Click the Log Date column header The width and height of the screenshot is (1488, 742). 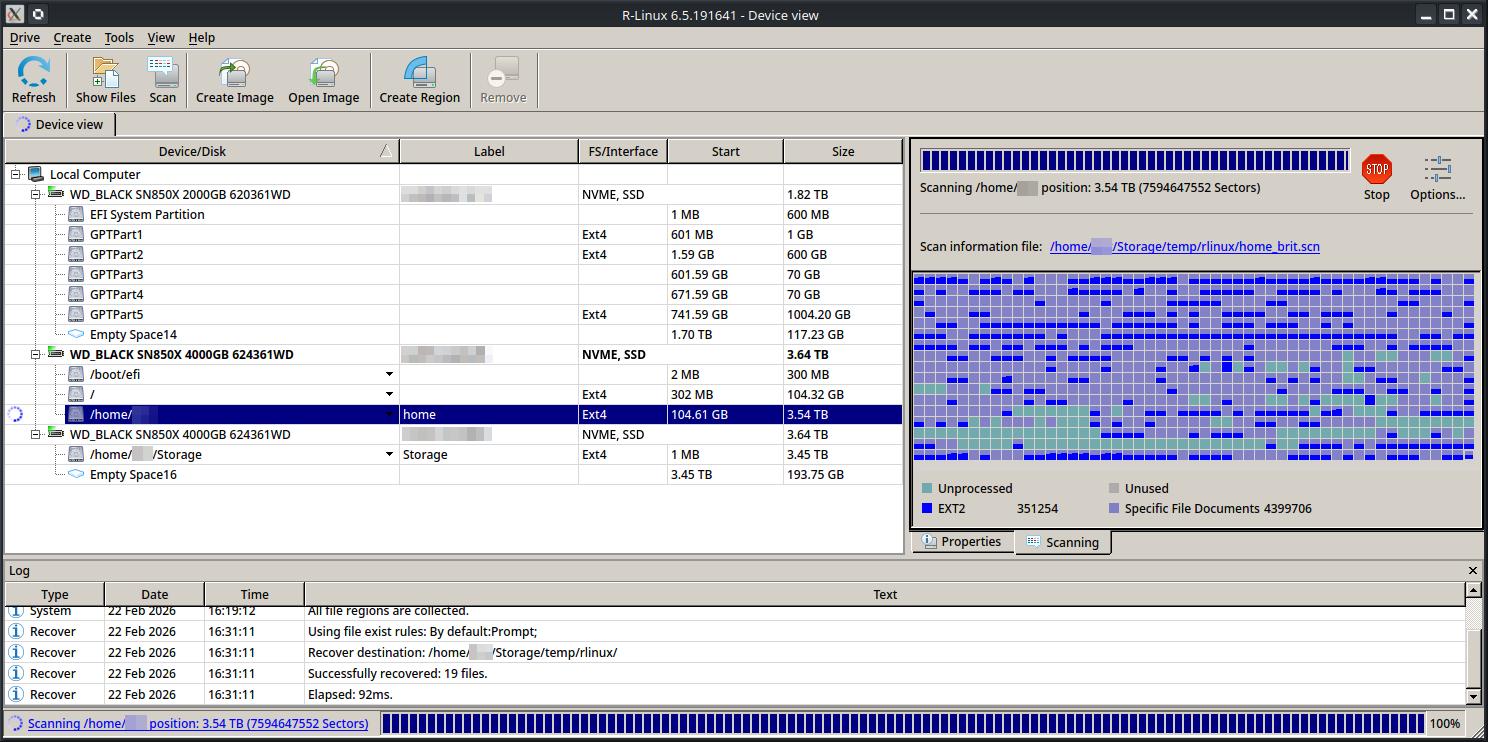click(x=155, y=594)
